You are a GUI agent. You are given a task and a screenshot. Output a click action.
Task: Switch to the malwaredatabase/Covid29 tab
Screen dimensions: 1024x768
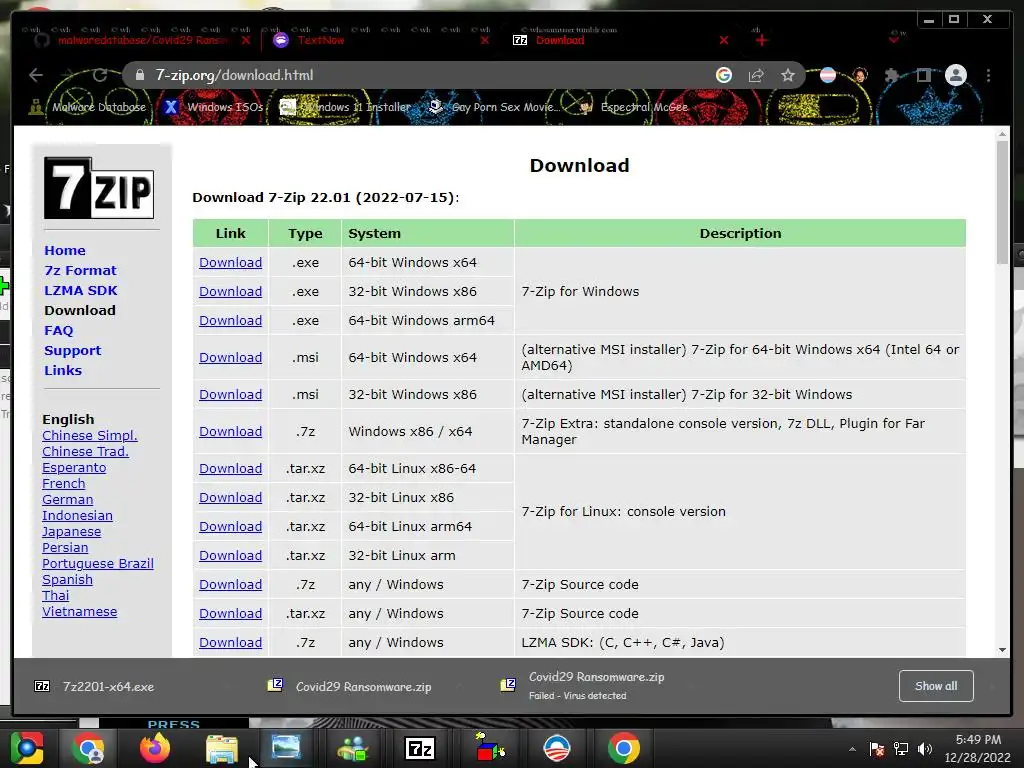pos(141,40)
